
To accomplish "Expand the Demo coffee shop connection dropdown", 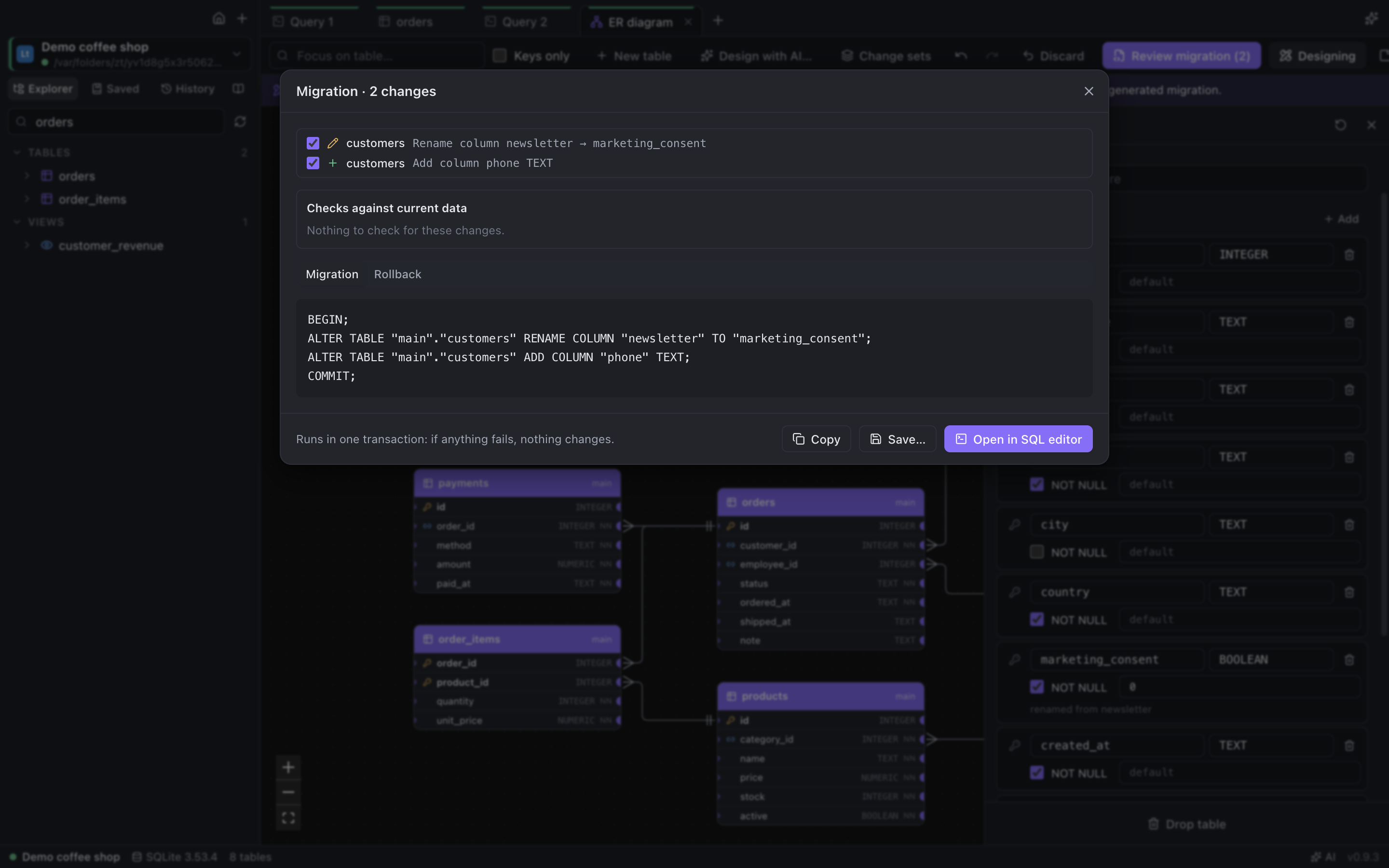I will point(236,54).
